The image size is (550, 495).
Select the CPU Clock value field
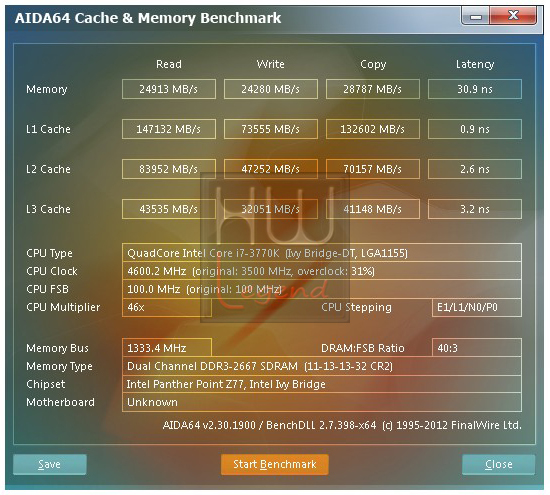tap(322, 271)
